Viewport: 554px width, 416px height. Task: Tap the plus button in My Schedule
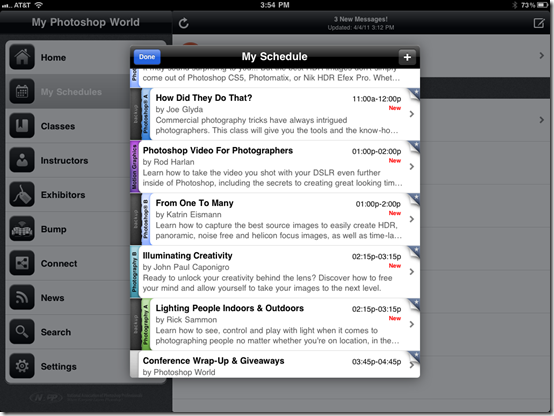[407, 57]
